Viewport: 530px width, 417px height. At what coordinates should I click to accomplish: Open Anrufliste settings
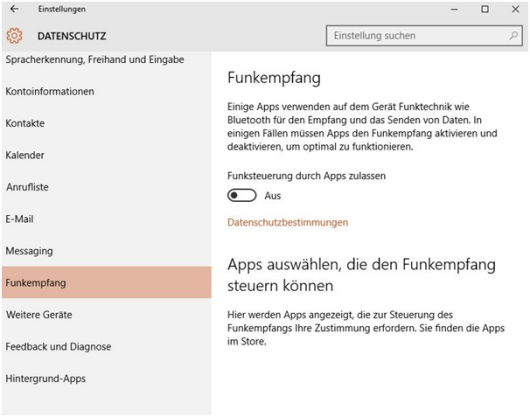(106, 187)
